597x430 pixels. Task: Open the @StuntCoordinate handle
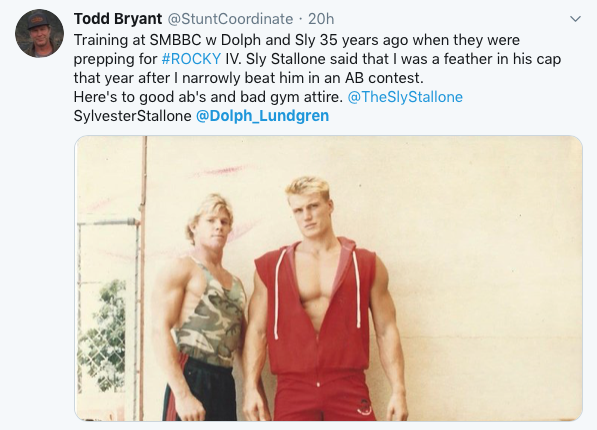tap(230, 19)
